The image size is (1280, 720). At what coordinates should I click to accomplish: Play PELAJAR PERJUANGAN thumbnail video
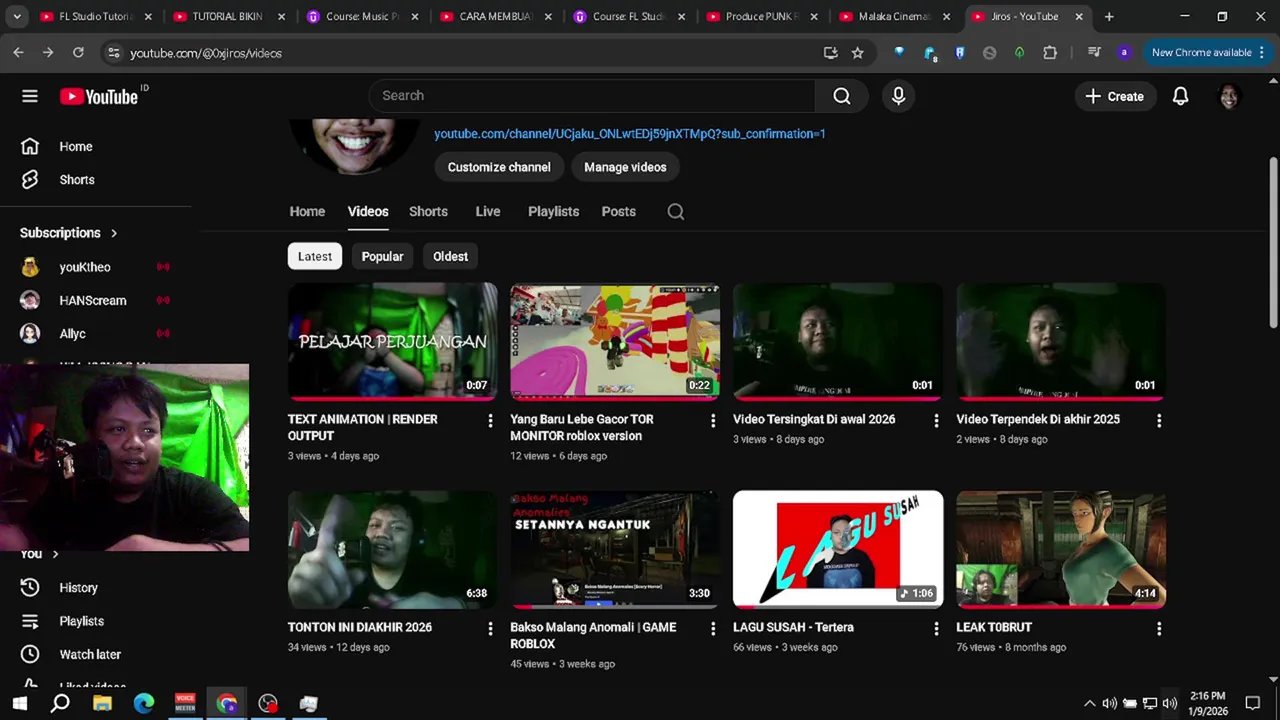click(392, 341)
